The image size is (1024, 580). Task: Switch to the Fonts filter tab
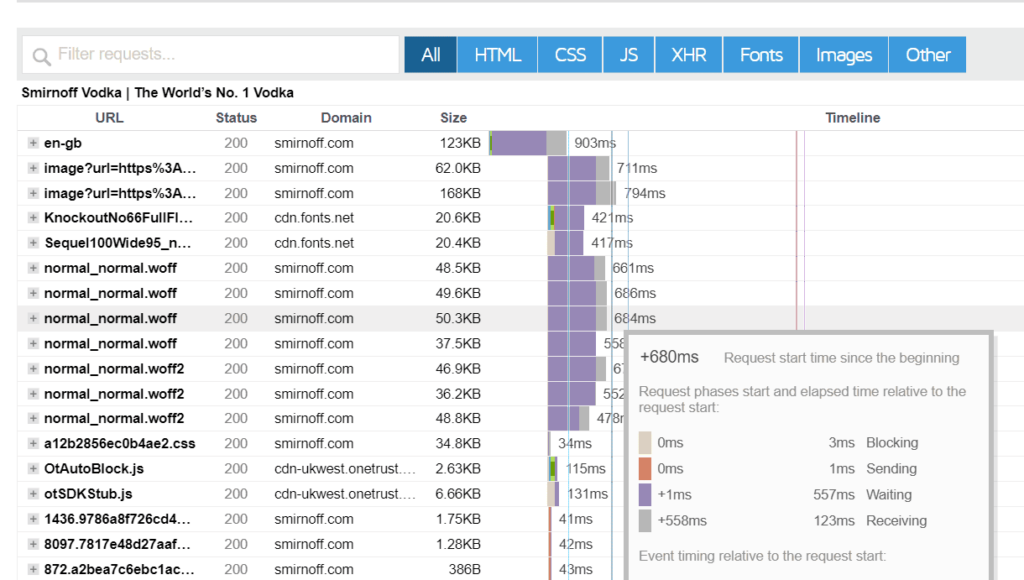click(x=760, y=55)
